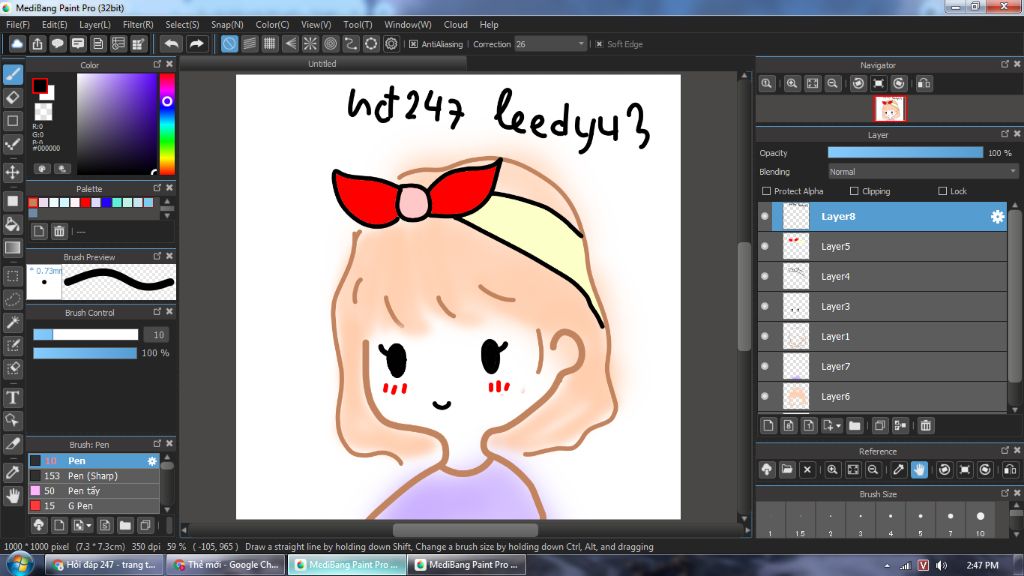Screen dimensions: 1024x576
Task: Open the Filter(R) menu
Action: pyautogui.click(x=138, y=25)
